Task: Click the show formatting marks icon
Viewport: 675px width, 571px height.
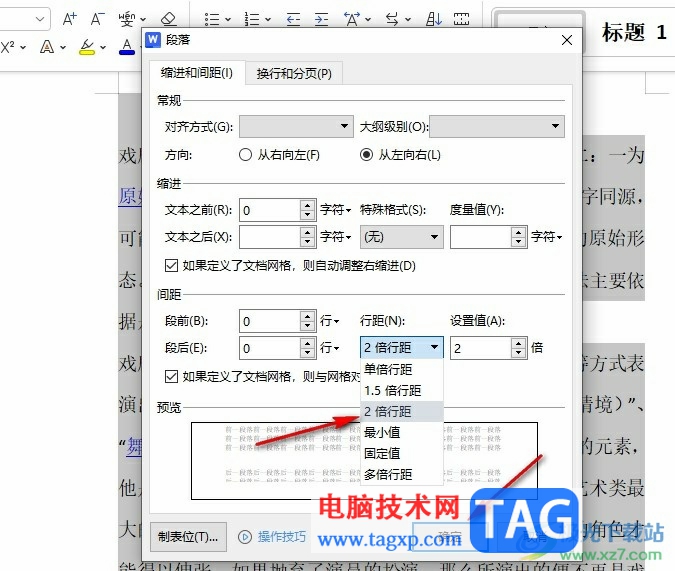Action: [461, 19]
